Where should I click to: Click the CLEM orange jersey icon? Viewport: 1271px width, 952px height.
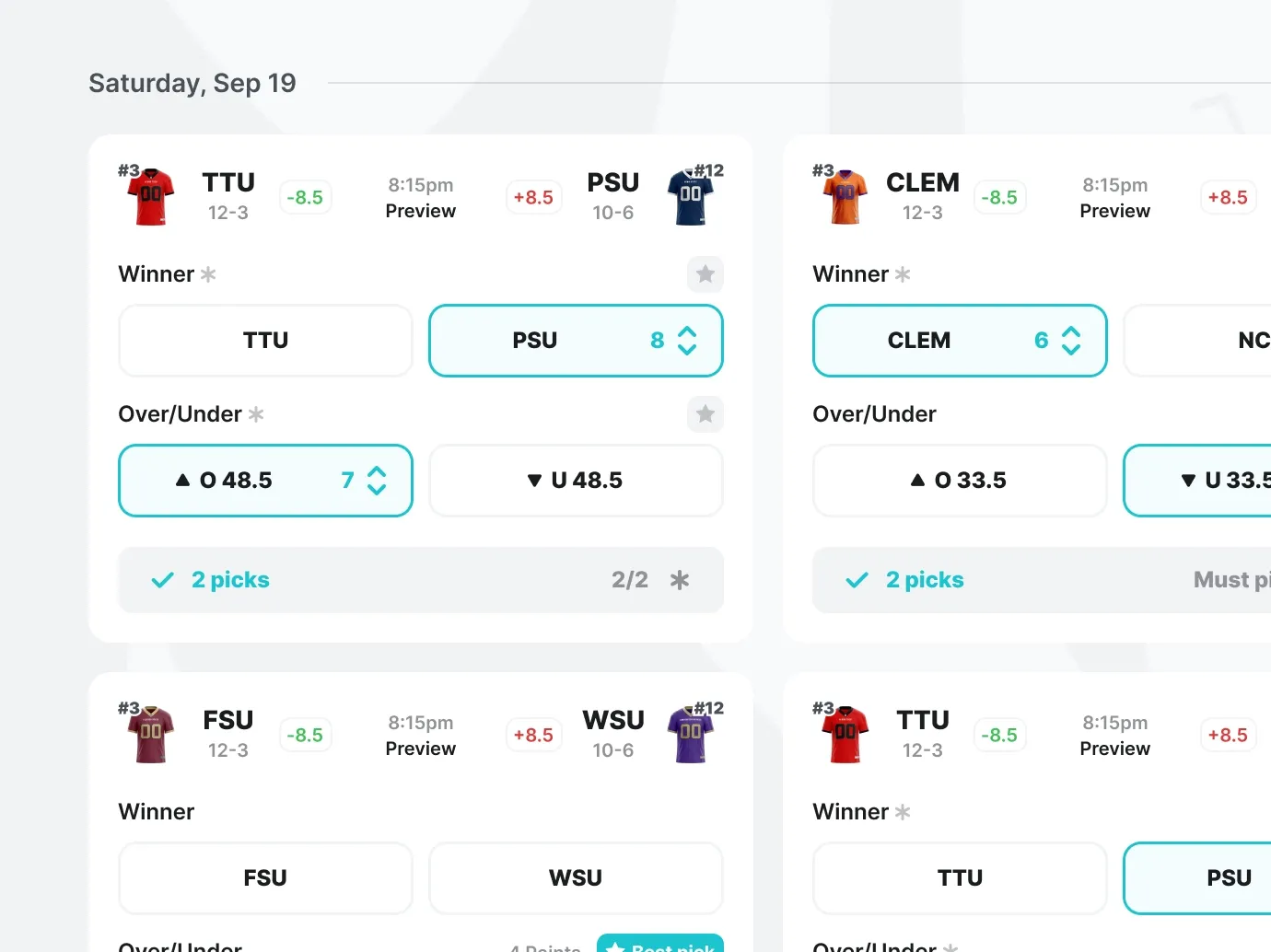click(845, 197)
